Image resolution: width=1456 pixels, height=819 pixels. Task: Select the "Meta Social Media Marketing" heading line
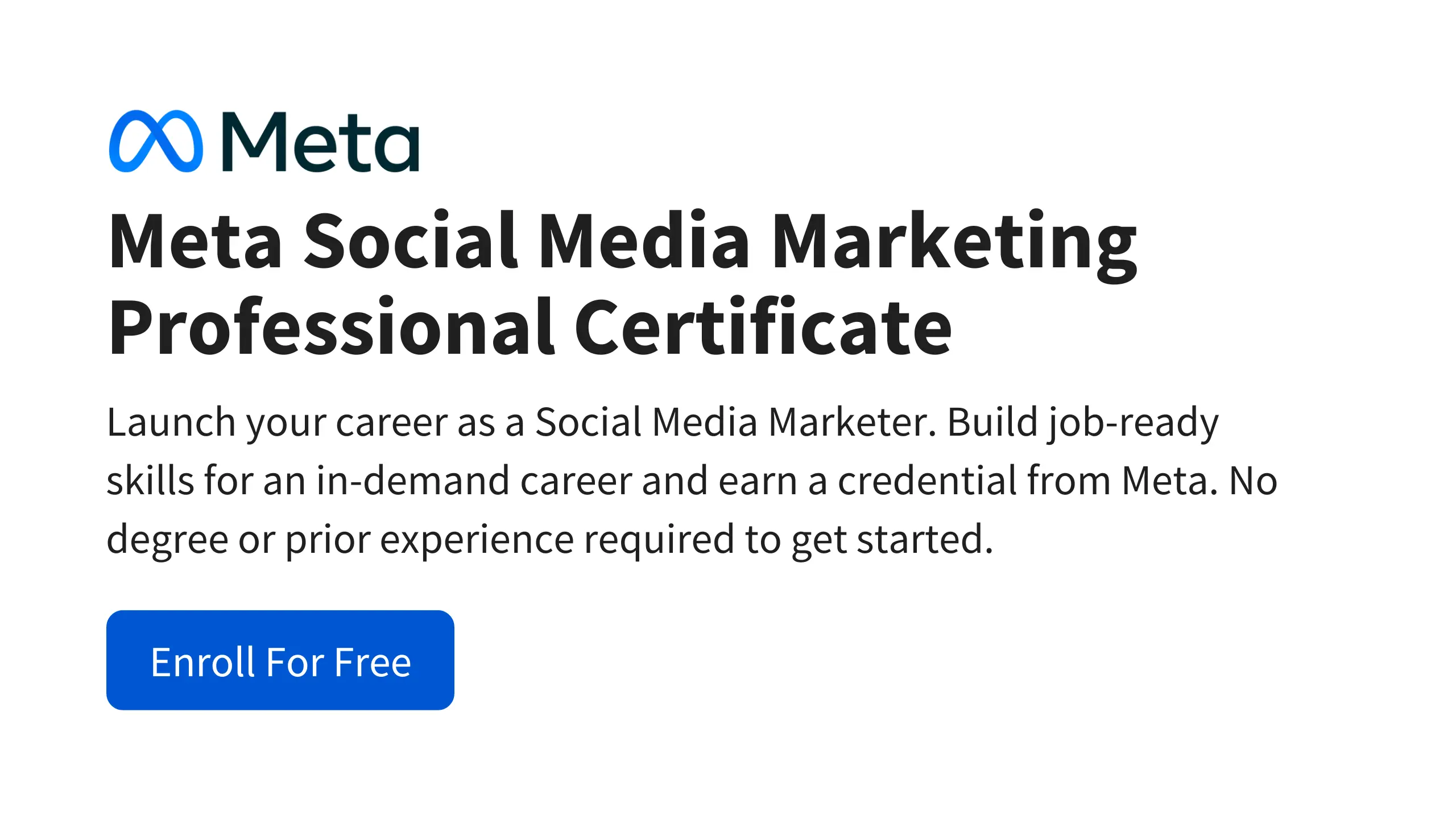(x=622, y=241)
